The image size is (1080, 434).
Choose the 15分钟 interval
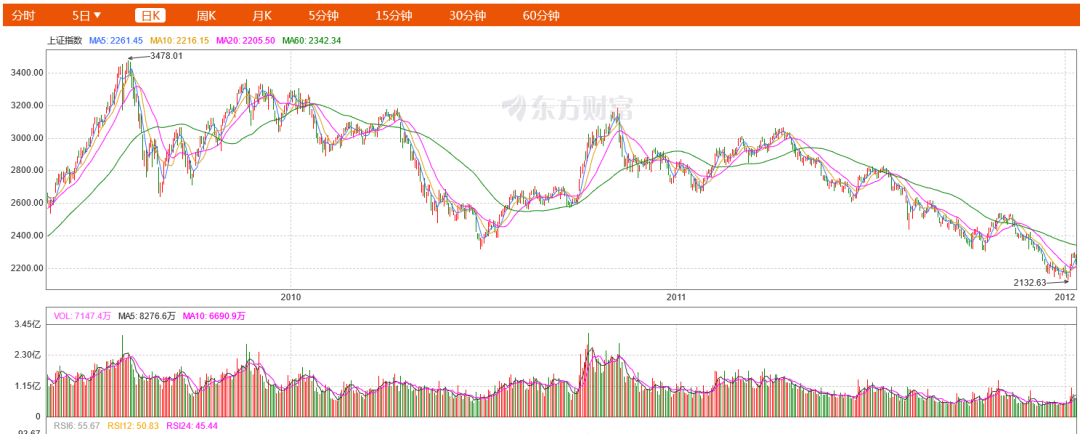[x=393, y=15]
